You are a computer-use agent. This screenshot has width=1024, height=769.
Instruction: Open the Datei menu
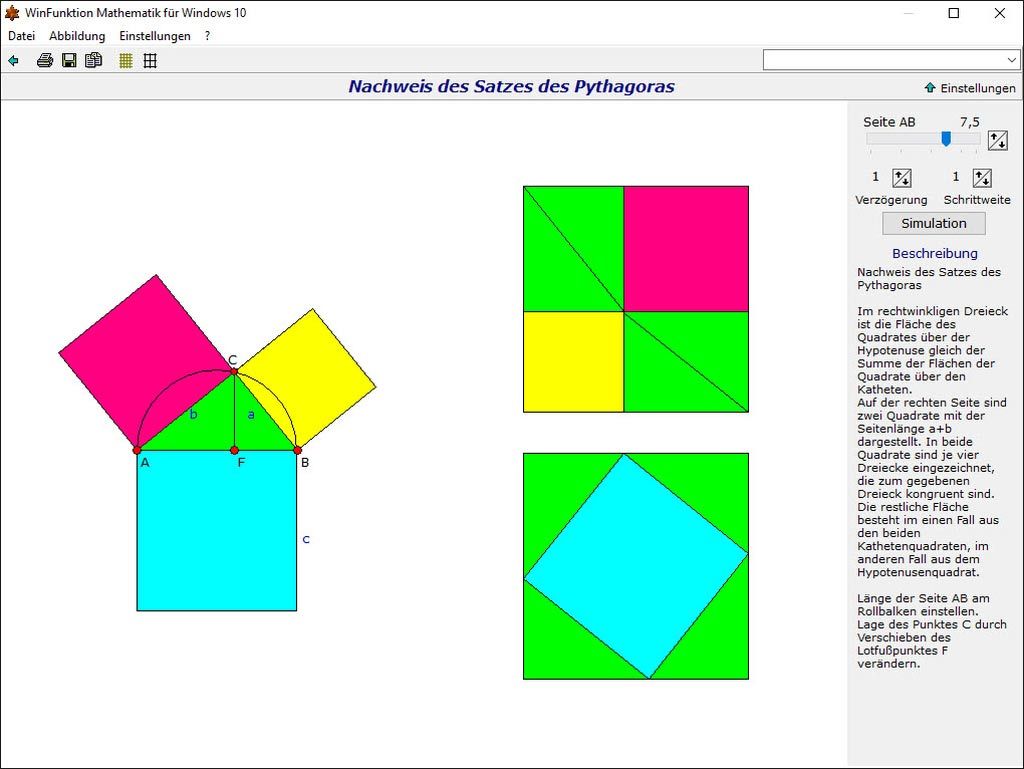click(21, 36)
